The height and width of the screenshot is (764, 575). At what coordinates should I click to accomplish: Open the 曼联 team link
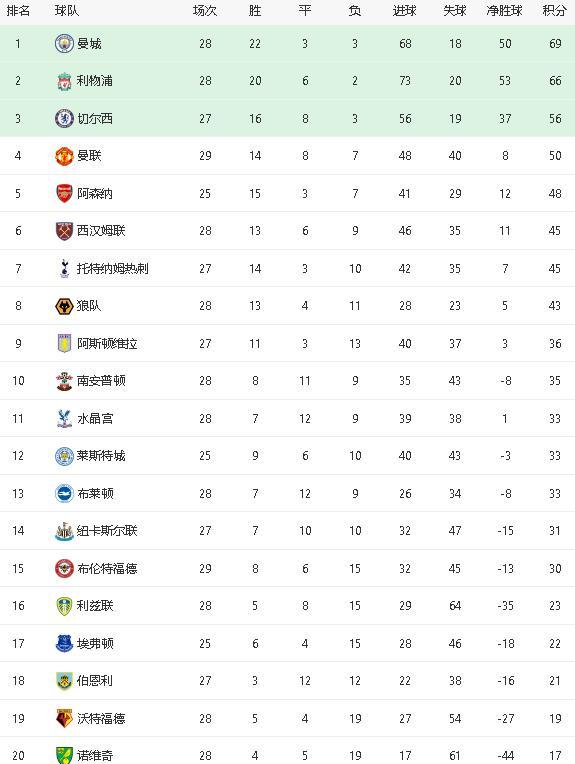point(89,156)
